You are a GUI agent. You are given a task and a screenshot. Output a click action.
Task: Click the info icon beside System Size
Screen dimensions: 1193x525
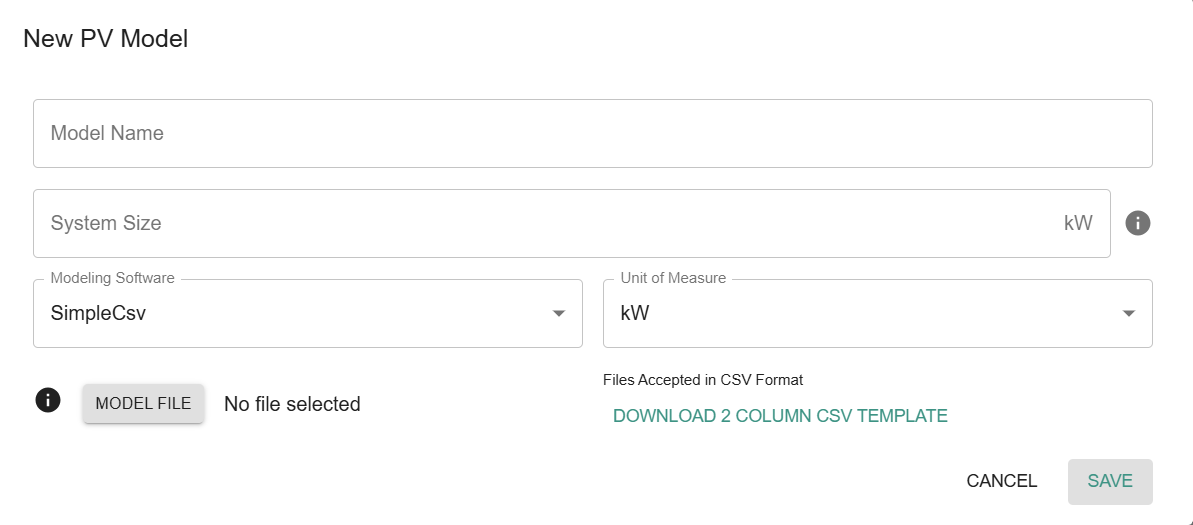1138,223
